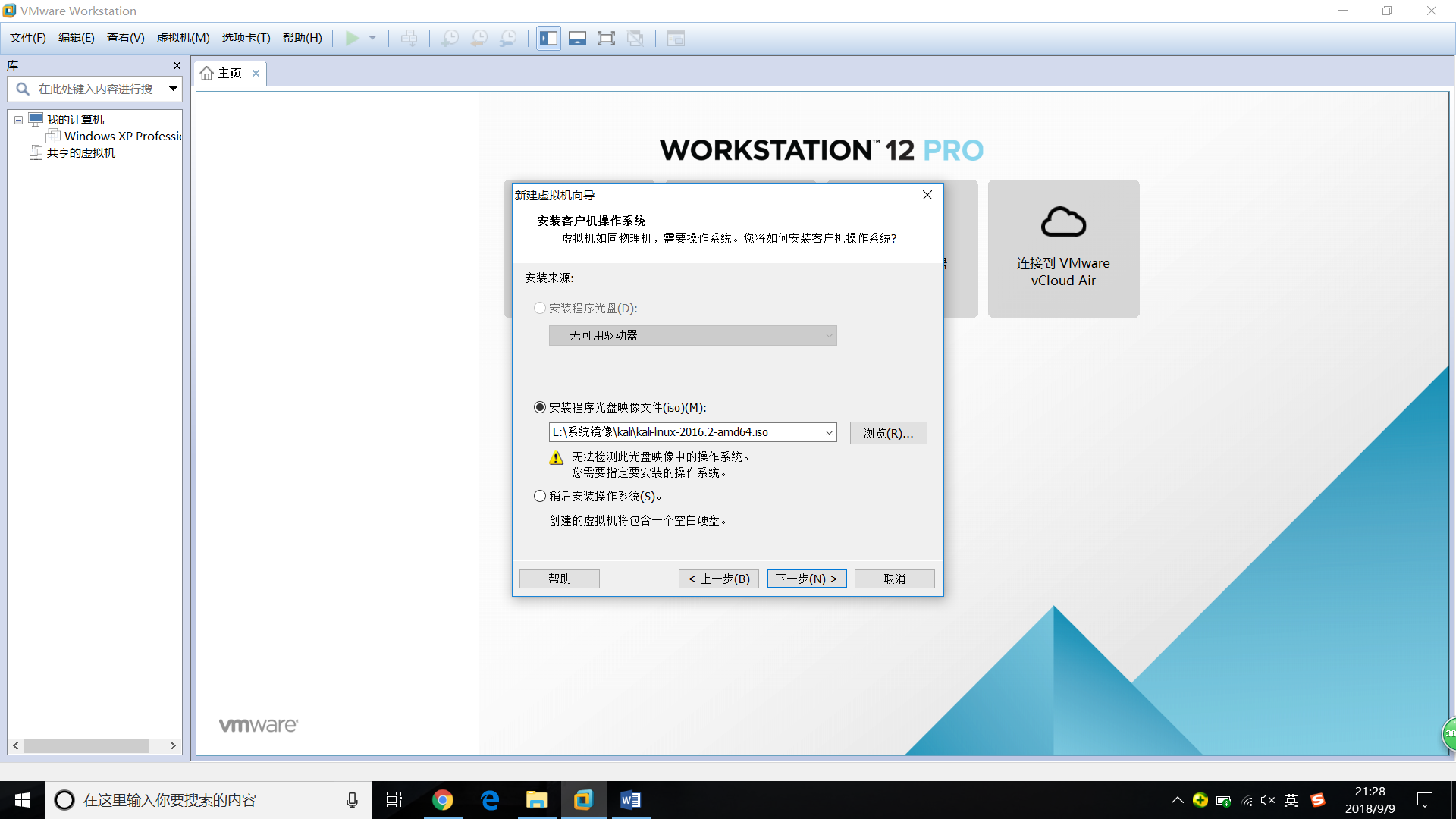Collapse the 我的计算机 tree node
Viewport: 1456px width, 819px height.
[18, 120]
